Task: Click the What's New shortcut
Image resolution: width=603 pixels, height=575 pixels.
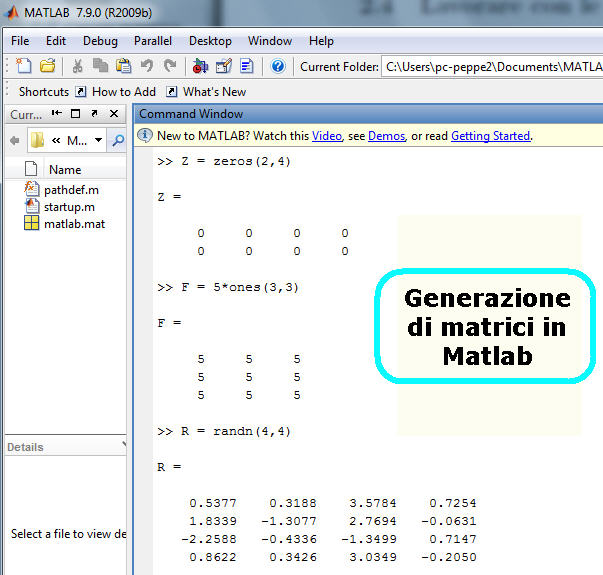Action: click(214, 92)
